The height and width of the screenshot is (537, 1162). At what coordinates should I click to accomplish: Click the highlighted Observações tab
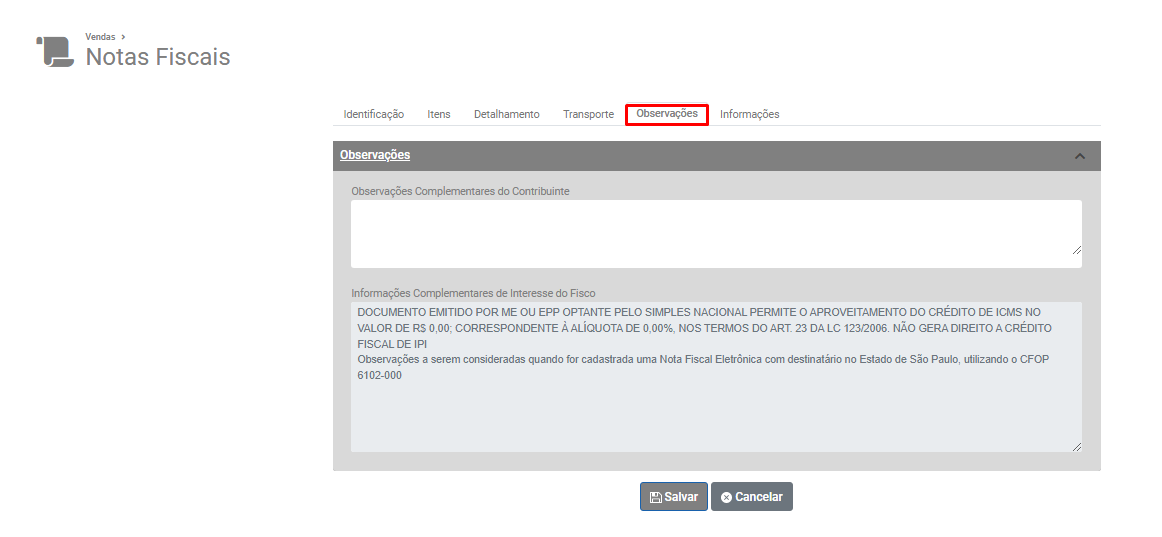(667, 114)
